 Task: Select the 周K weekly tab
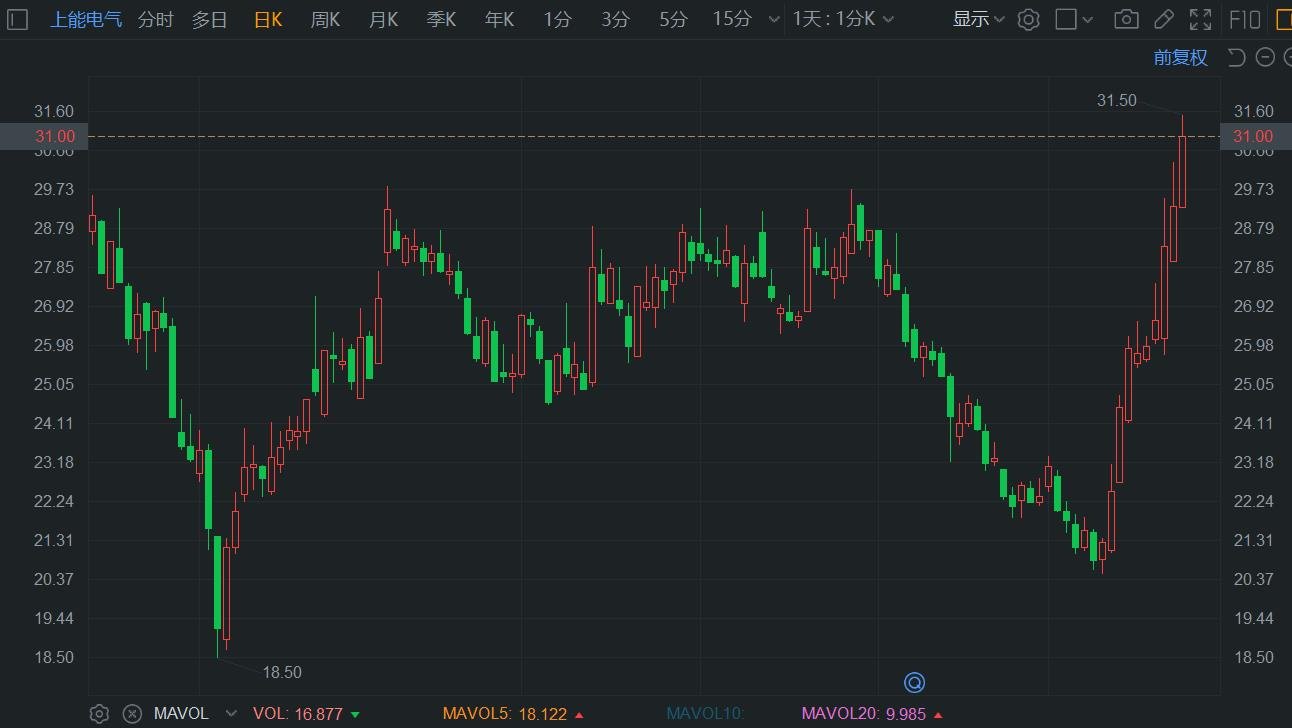pos(325,19)
